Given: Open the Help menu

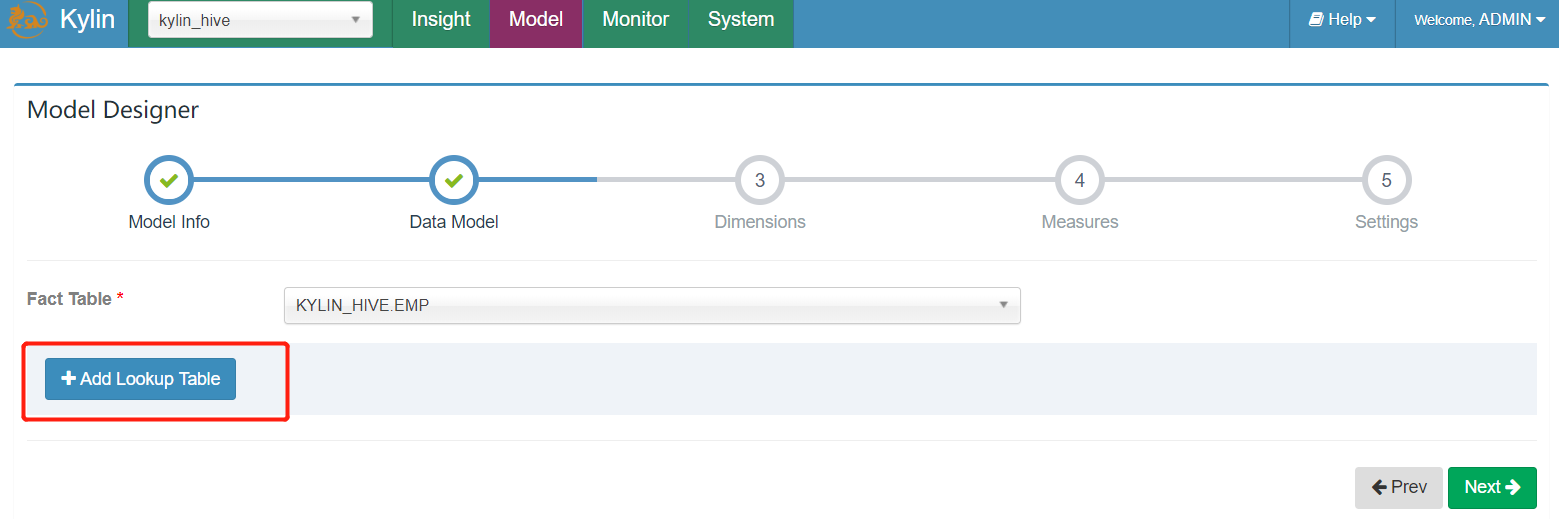Looking at the screenshot, I should click(x=1342, y=20).
